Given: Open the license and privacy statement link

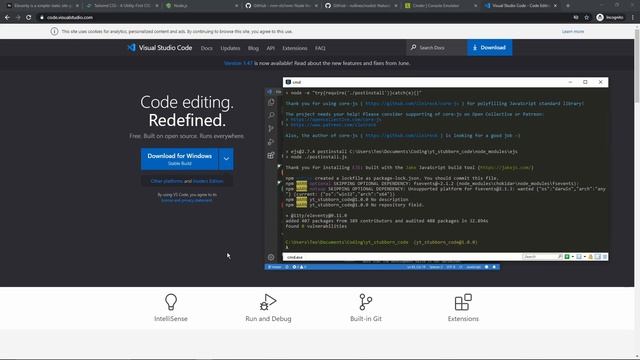Looking at the screenshot, I should click(x=187, y=200).
